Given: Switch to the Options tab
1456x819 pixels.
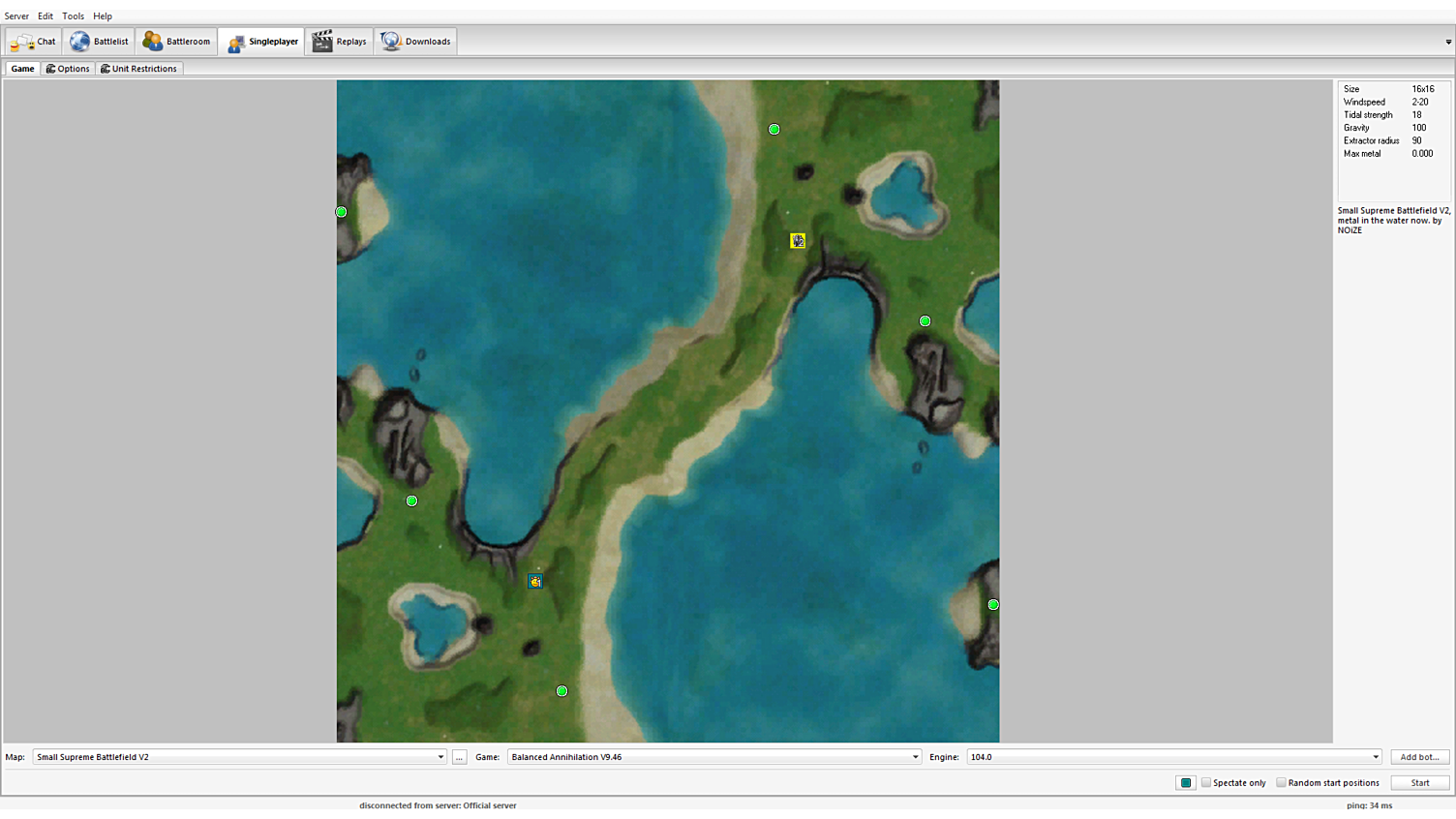Looking at the screenshot, I should (68, 69).
